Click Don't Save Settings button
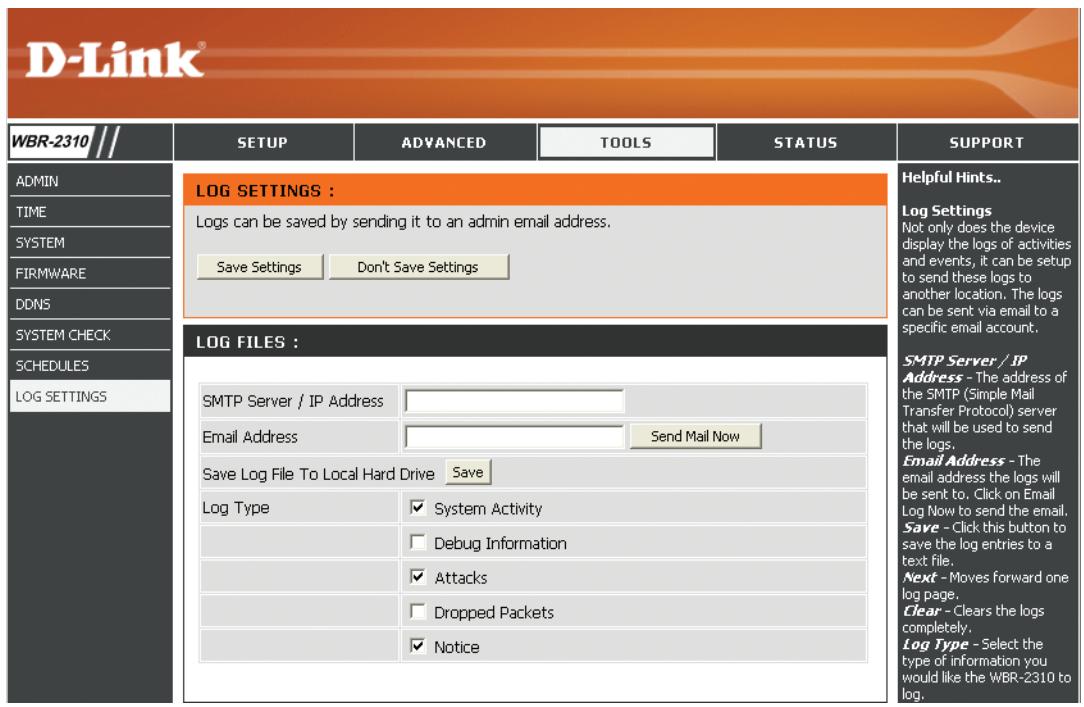Image resolution: width=1084 pixels, height=707 pixels. pos(418,267)
